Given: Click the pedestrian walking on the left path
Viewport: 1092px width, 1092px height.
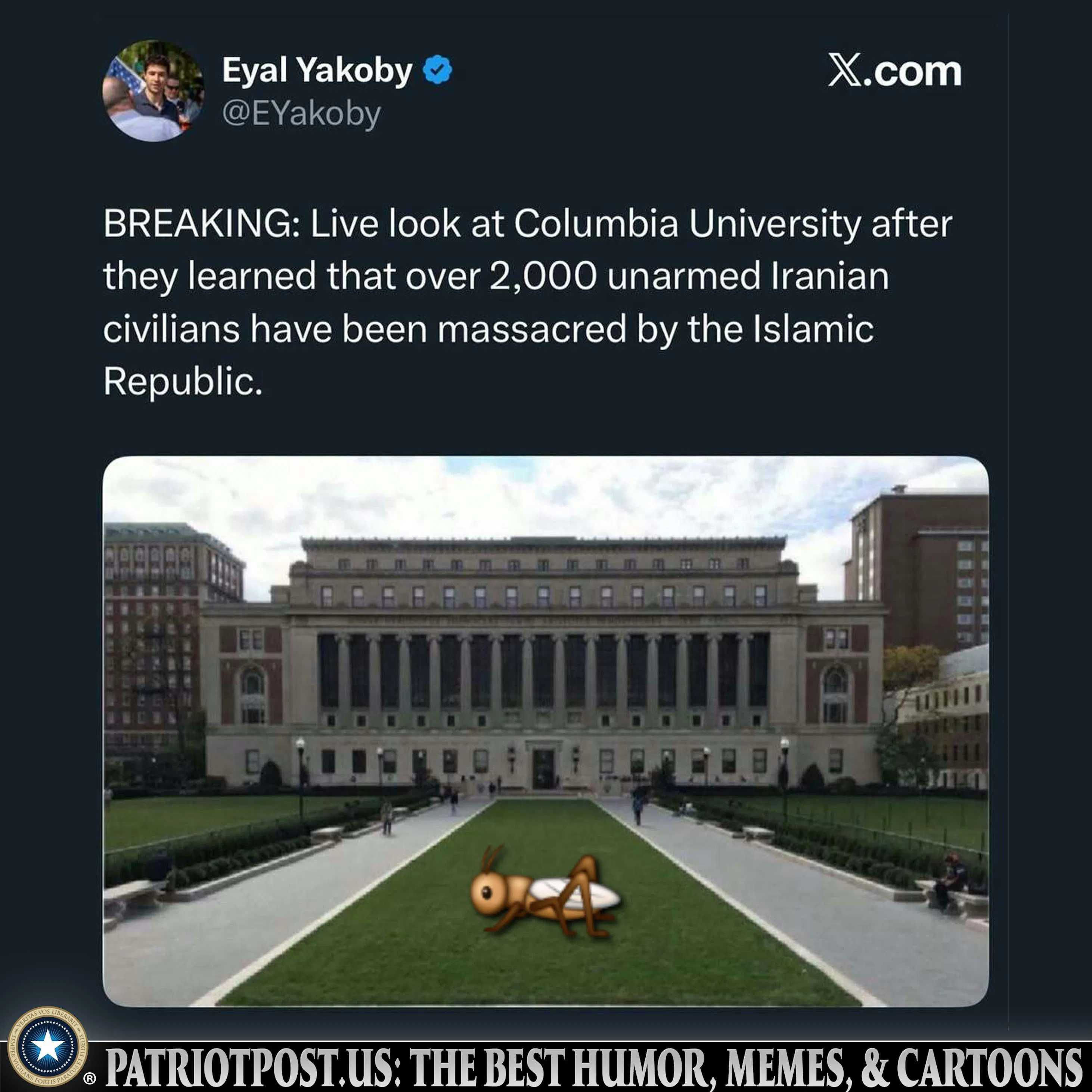Looking at the screenshot, I should point(387,818).
